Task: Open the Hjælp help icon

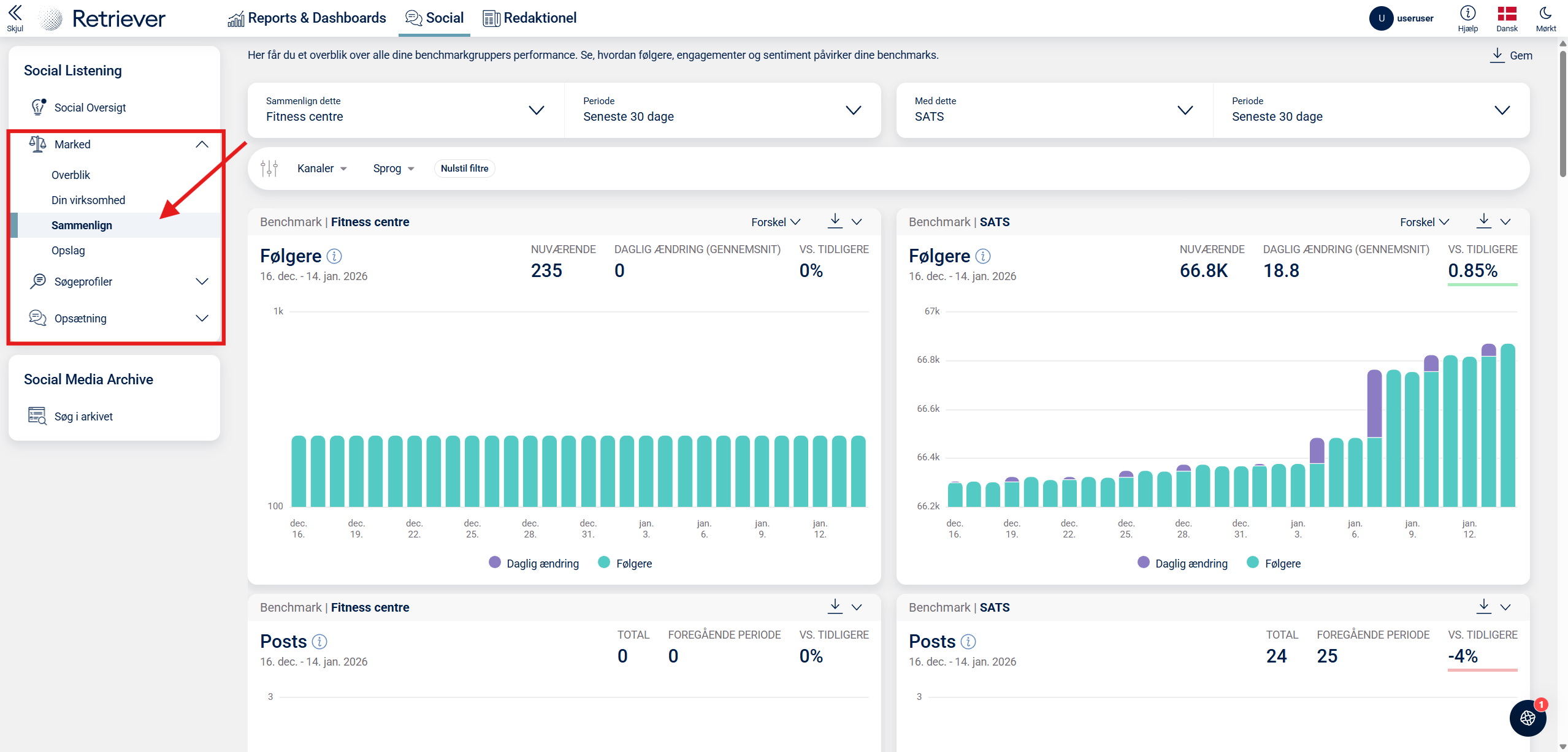Action: pos(1467,13)
